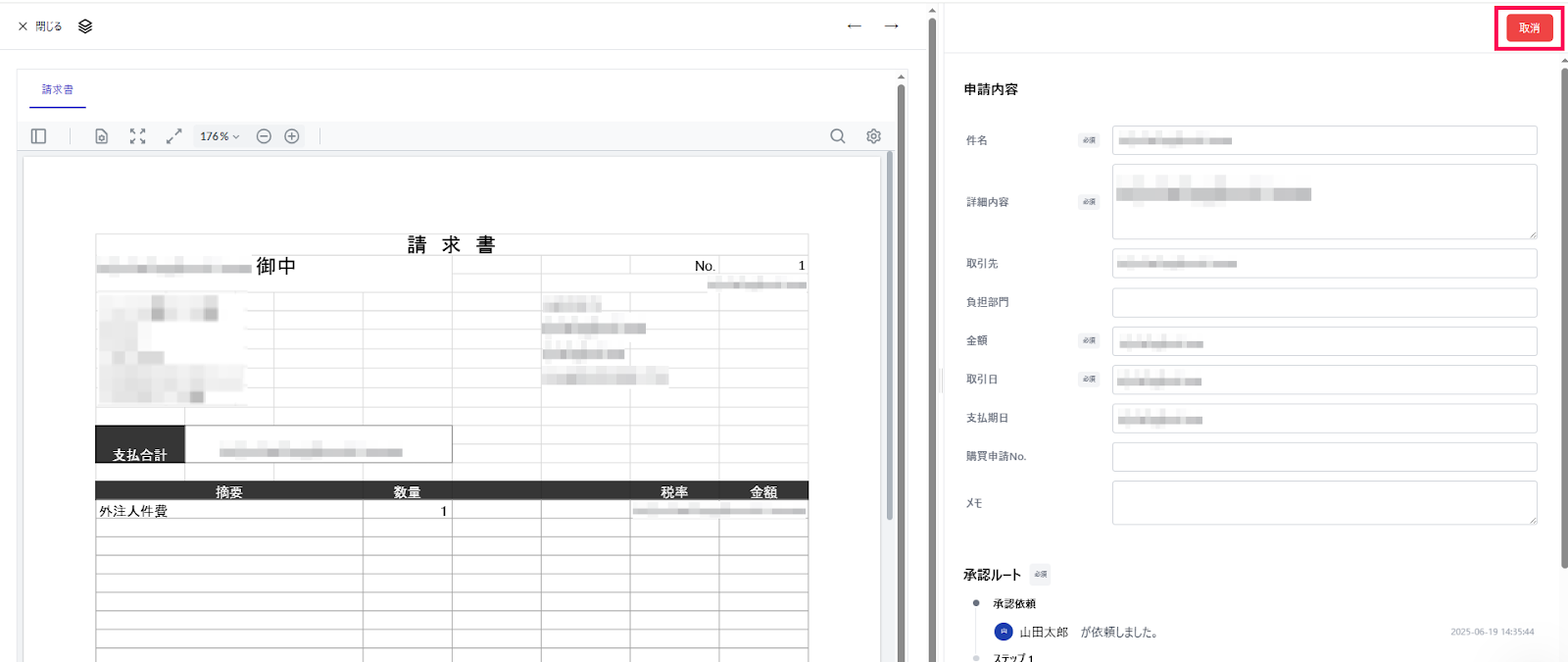Click the 税率 column header
Image resolution: width=1568 pixels, height=662 pixels.
pos(674,491)
